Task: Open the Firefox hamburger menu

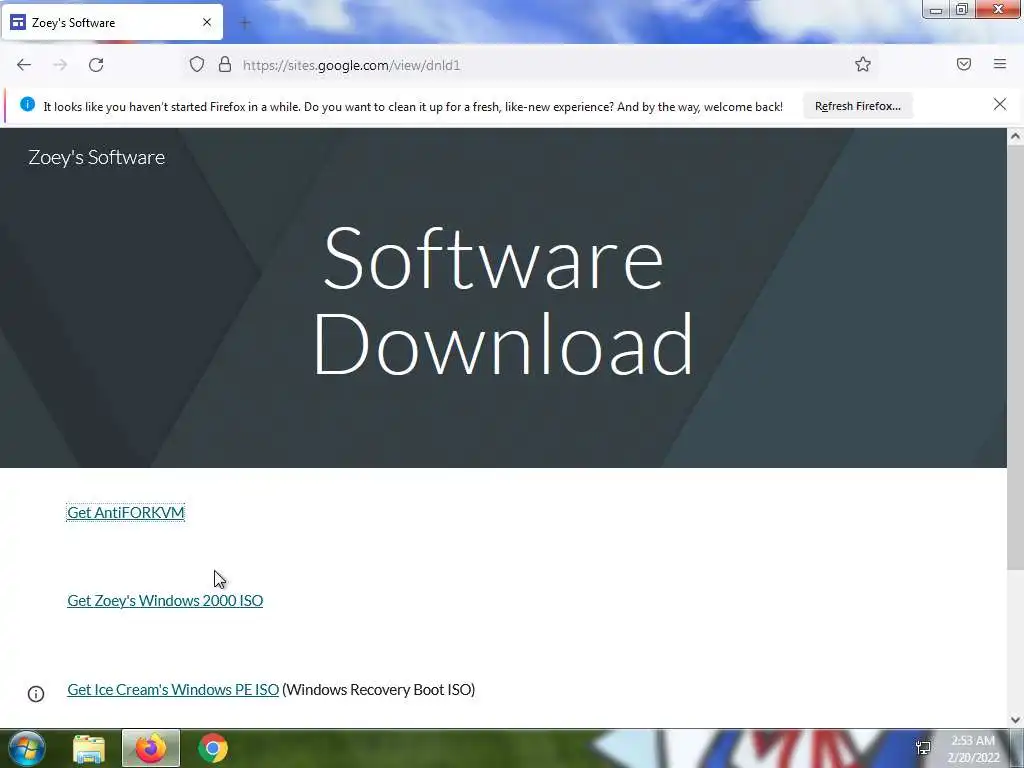Action: pos(1000,64)
